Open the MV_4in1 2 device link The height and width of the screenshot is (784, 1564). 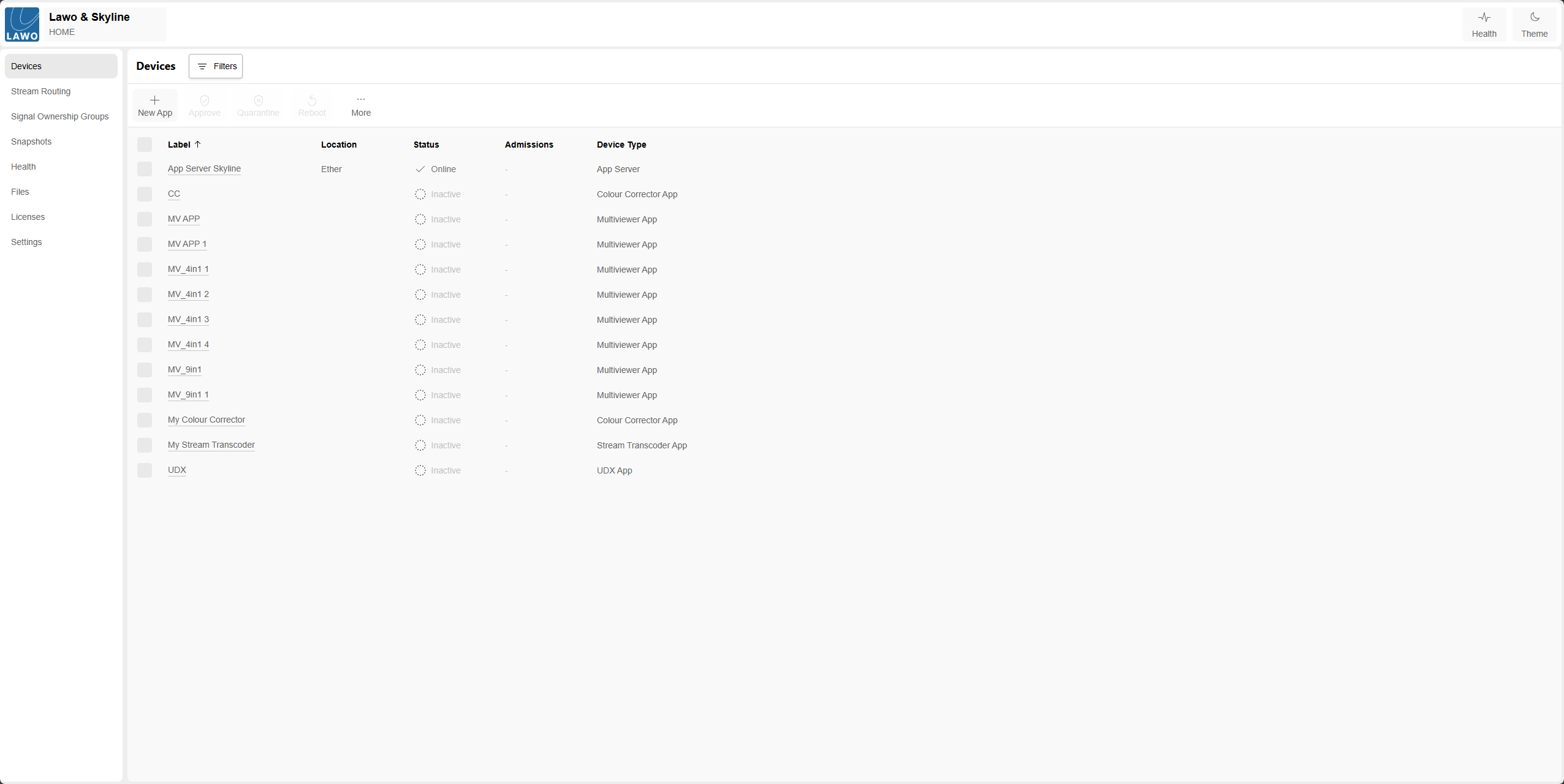[188, 295]
